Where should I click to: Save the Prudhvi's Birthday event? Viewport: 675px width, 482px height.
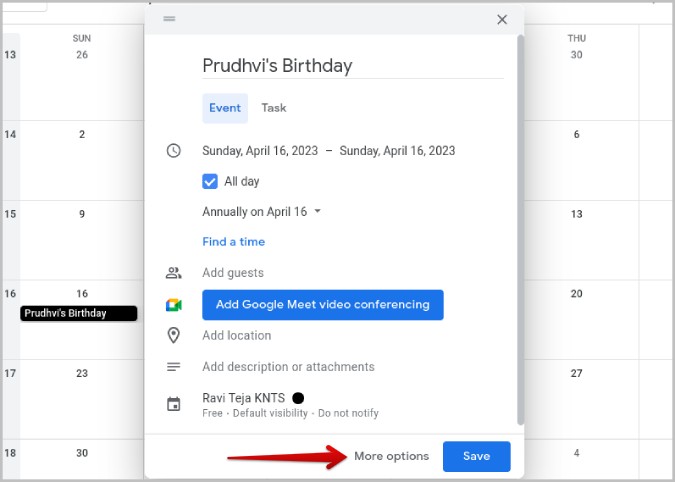(x=477, y=456)
